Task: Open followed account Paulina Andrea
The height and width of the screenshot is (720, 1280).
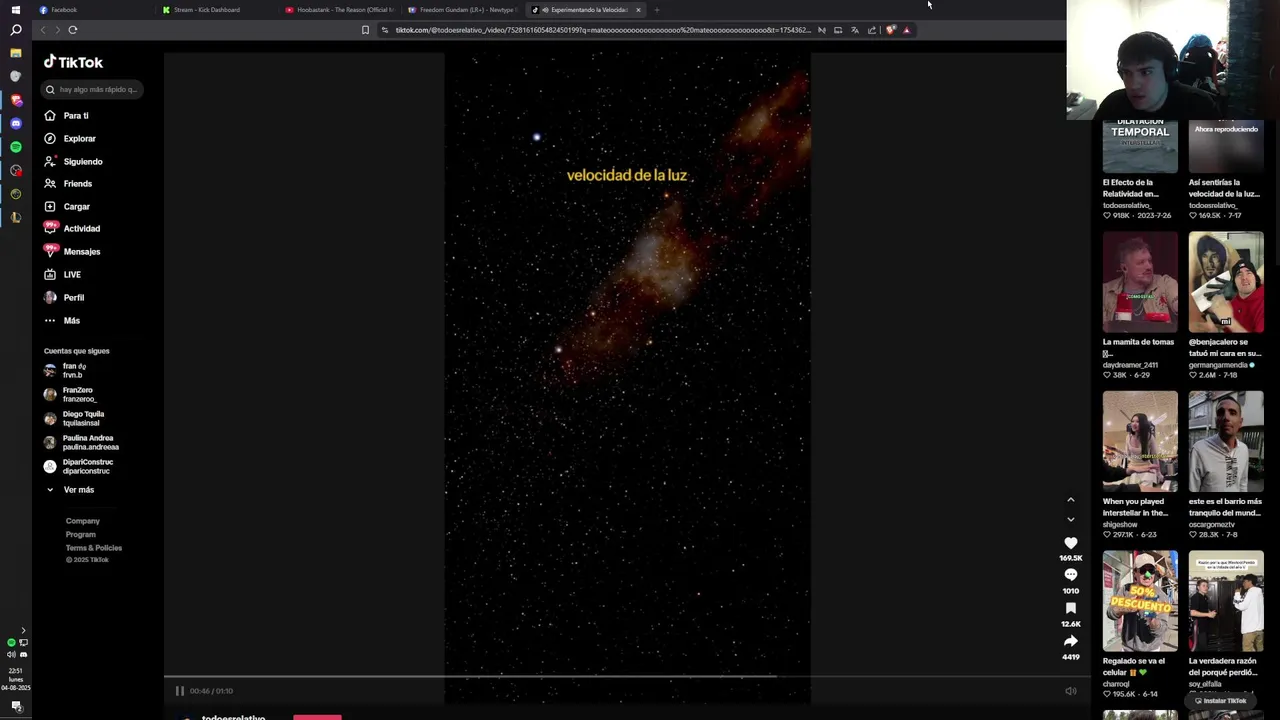Action: click(81, 443)
